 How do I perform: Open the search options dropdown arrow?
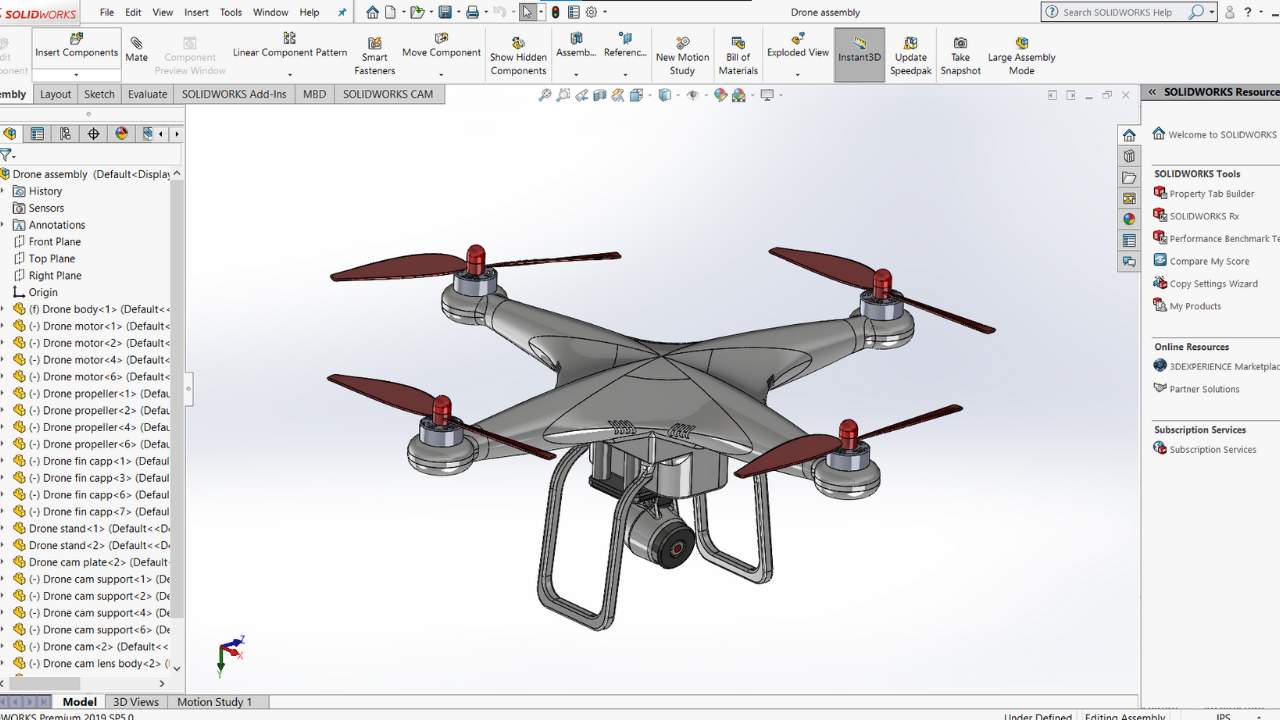pyautogui.click(x=1212, y=12)
